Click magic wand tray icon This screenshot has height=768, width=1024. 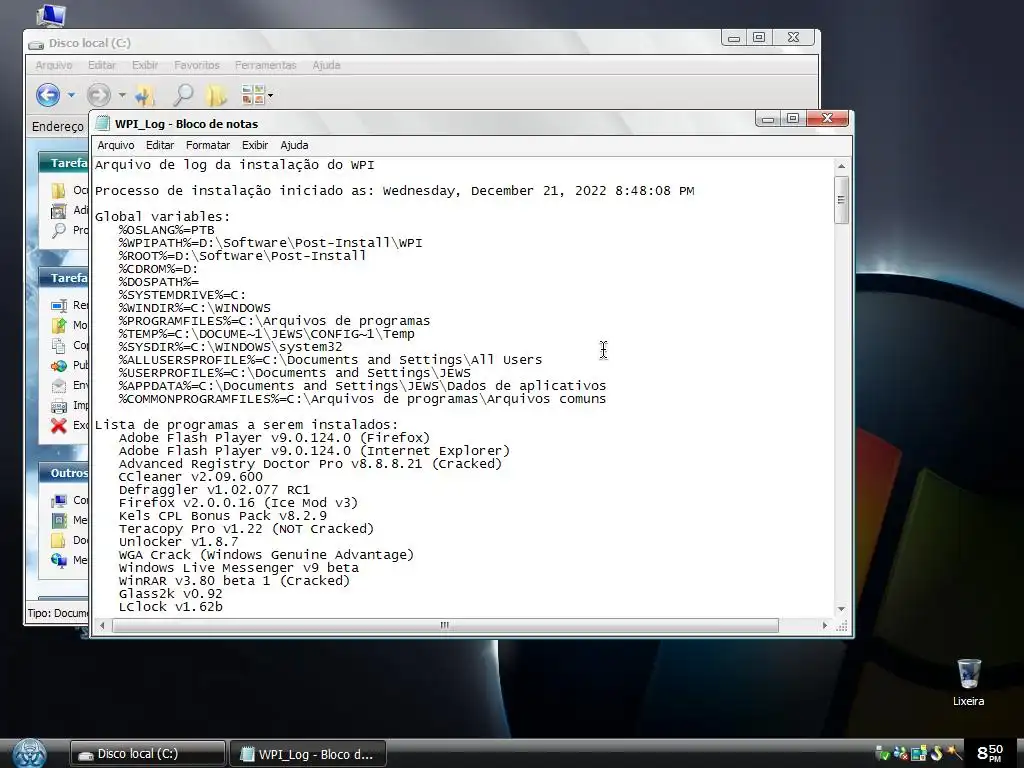click(x=955, y=753)
